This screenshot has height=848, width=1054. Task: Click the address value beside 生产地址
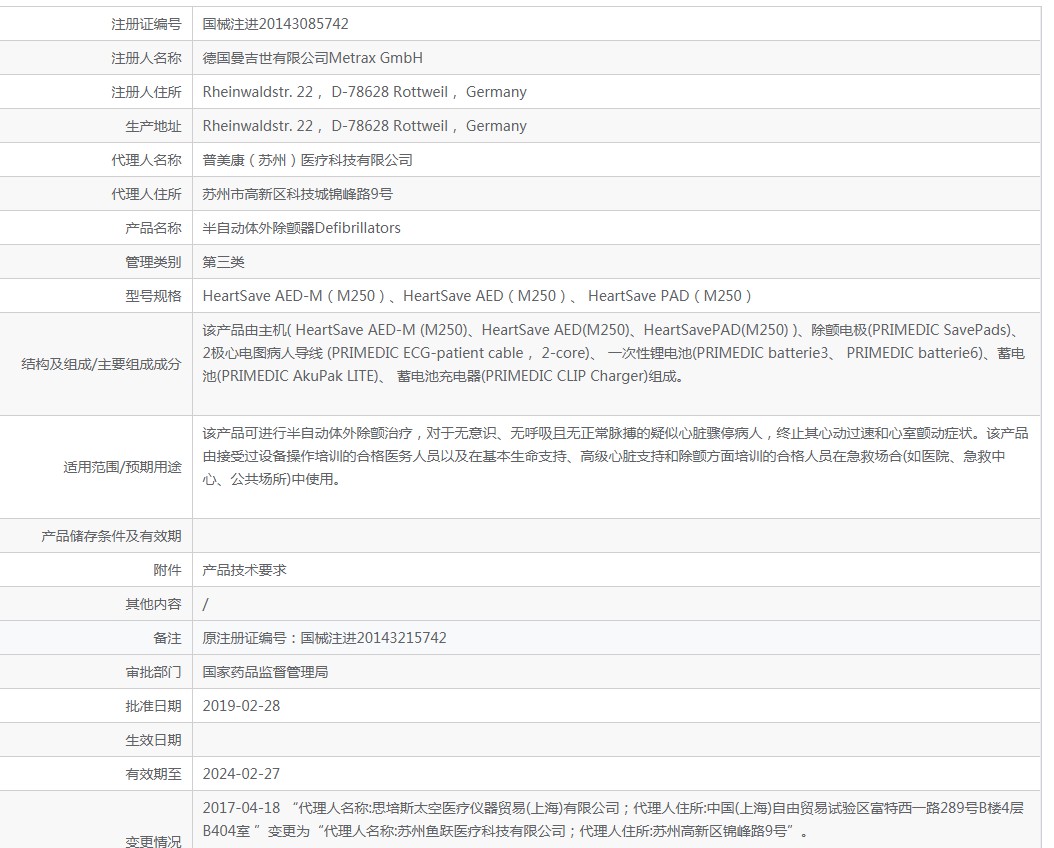[364, 126]
